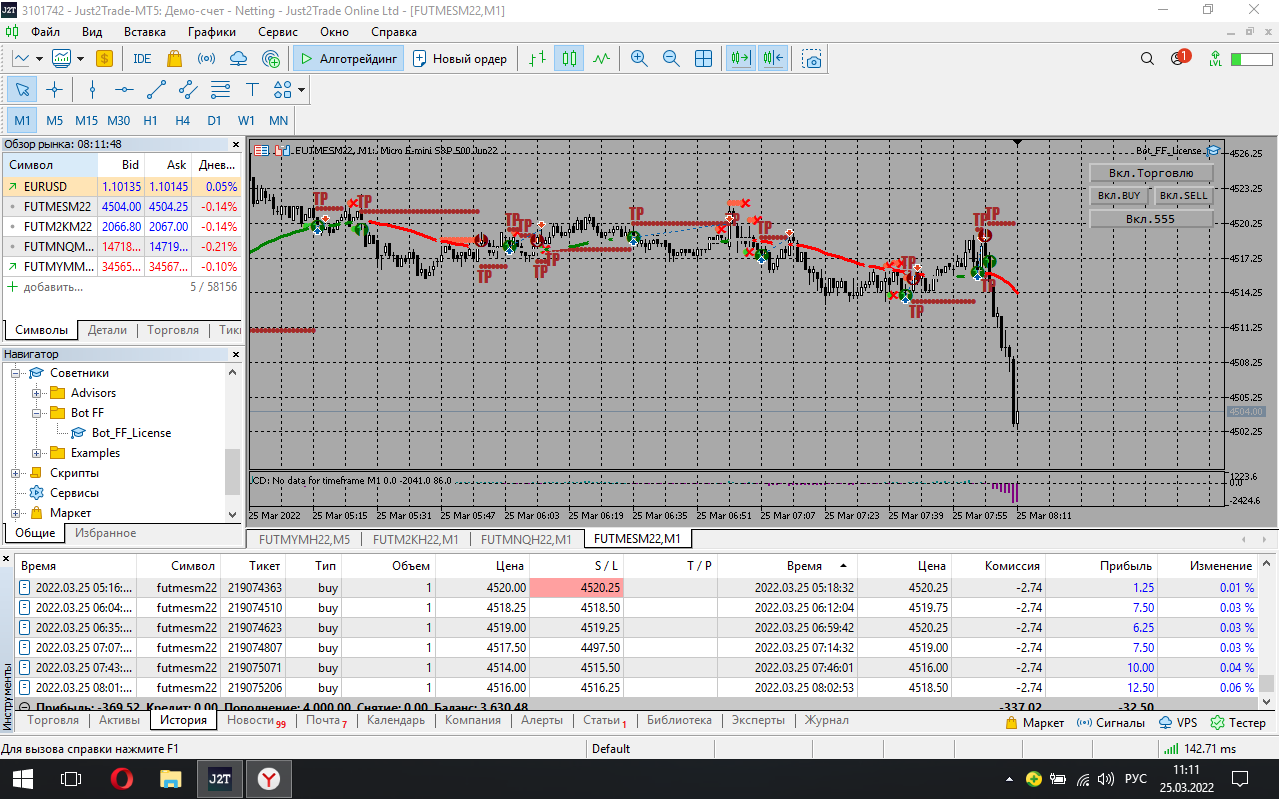Open the Графики menu
This screenshot has width=1279, height=799.
coord(212,31)
